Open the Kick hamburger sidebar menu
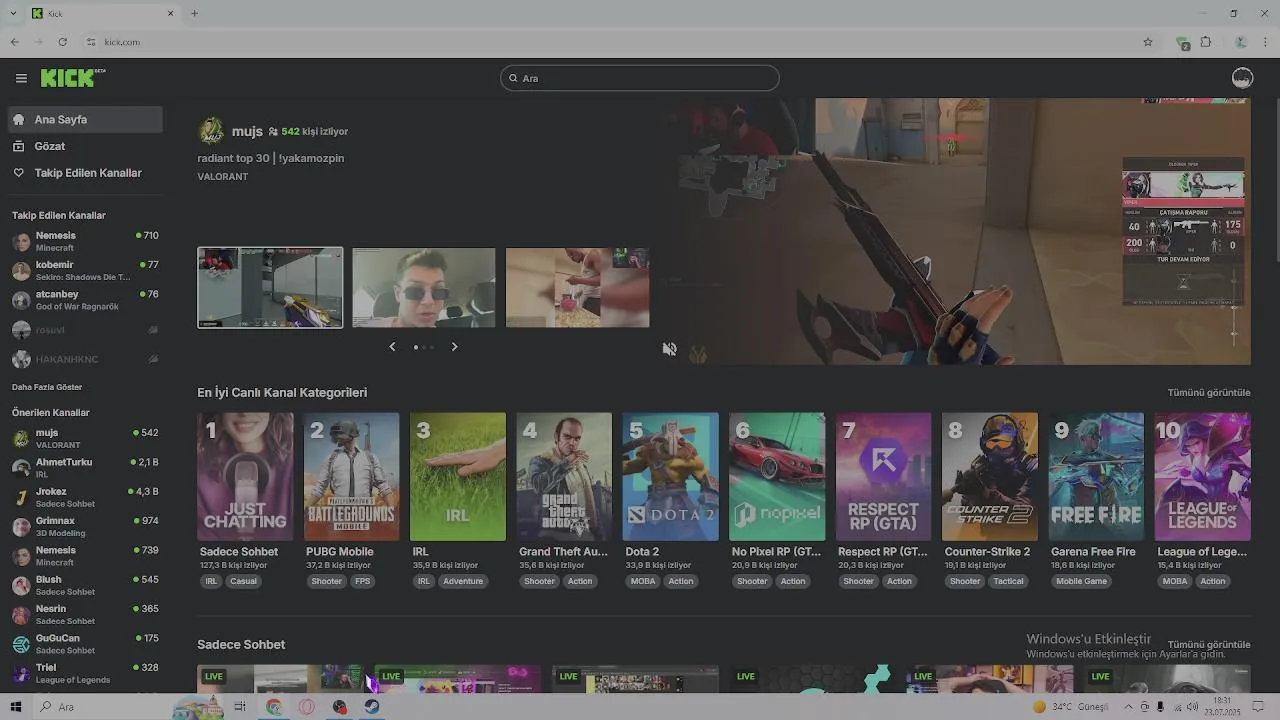The height and width of the screenshot is (720, 1280). click(x=21, y=78)
